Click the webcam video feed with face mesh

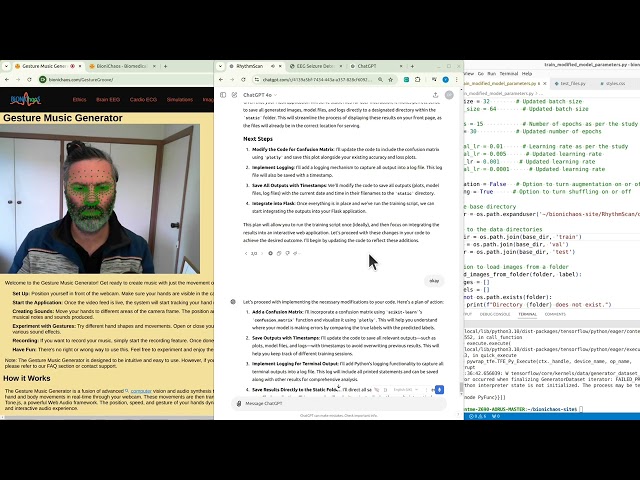coord(100,199)
